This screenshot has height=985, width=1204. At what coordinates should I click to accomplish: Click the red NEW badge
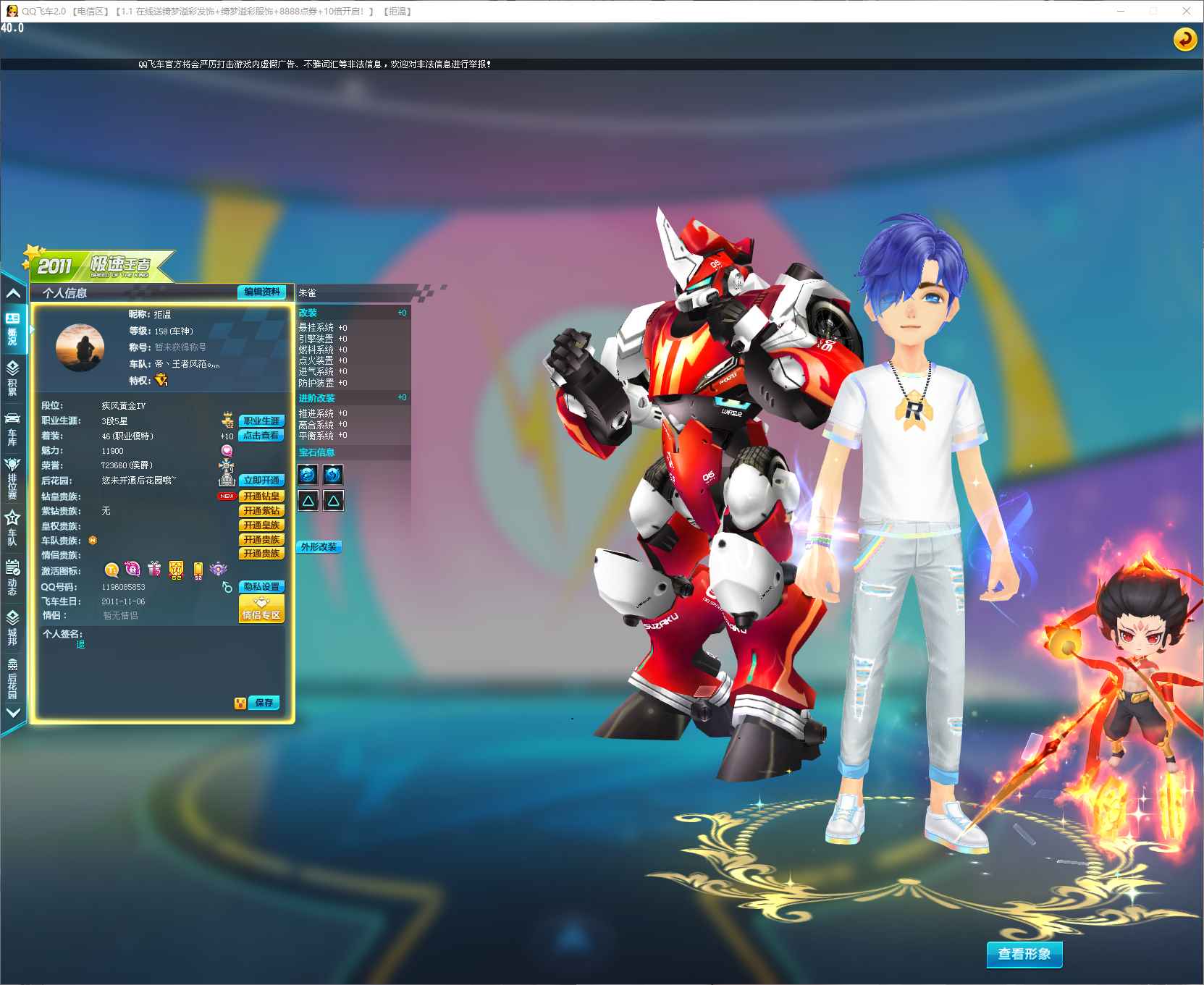point(227,496)
